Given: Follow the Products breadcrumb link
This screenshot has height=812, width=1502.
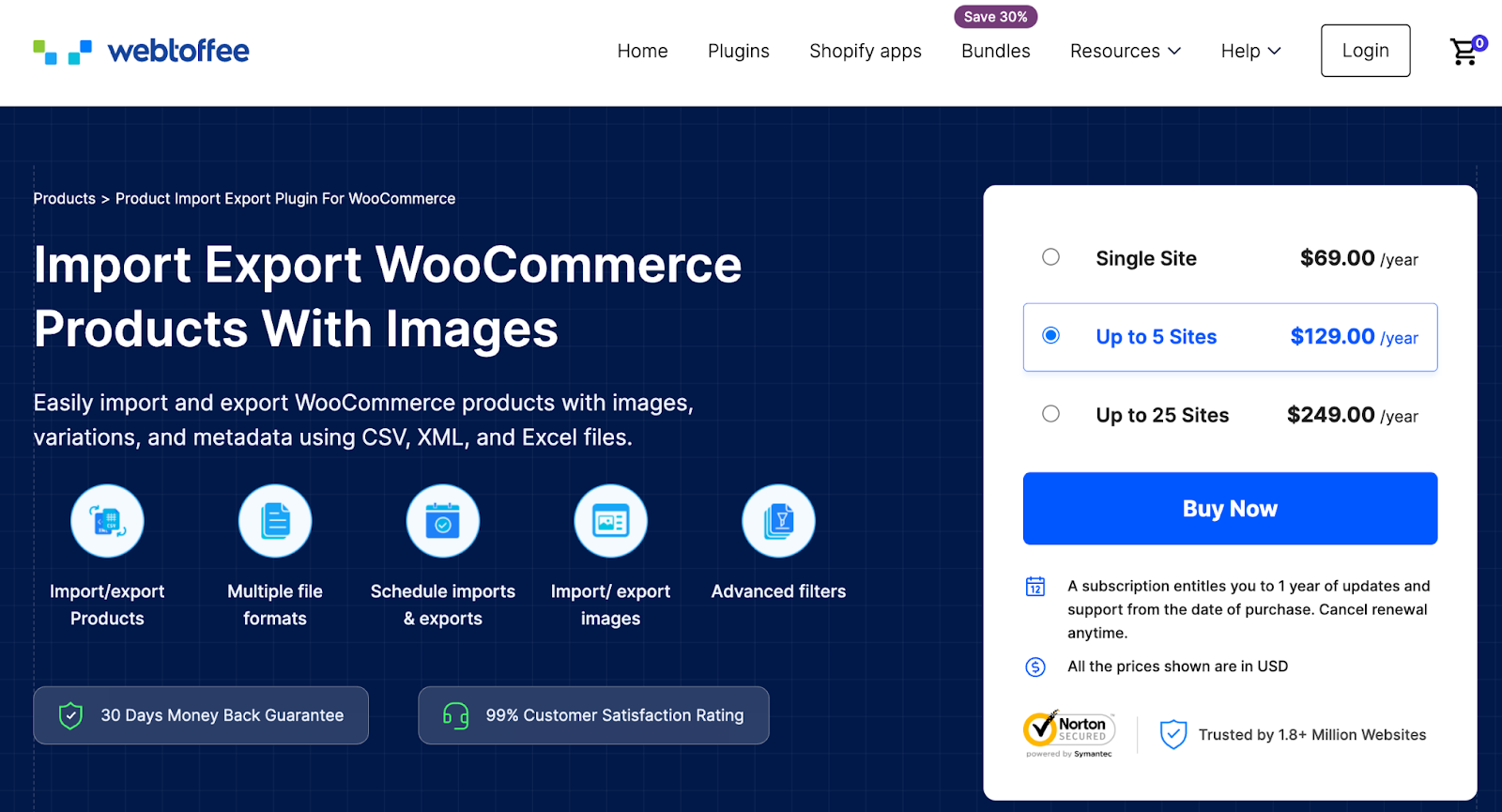Looking at the screenshot, I should pos(64,199).
